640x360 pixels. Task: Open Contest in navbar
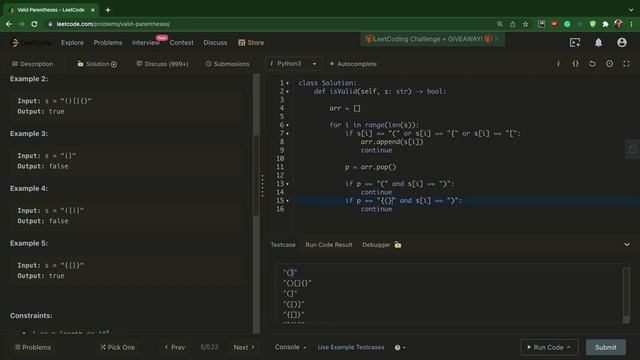182,42
